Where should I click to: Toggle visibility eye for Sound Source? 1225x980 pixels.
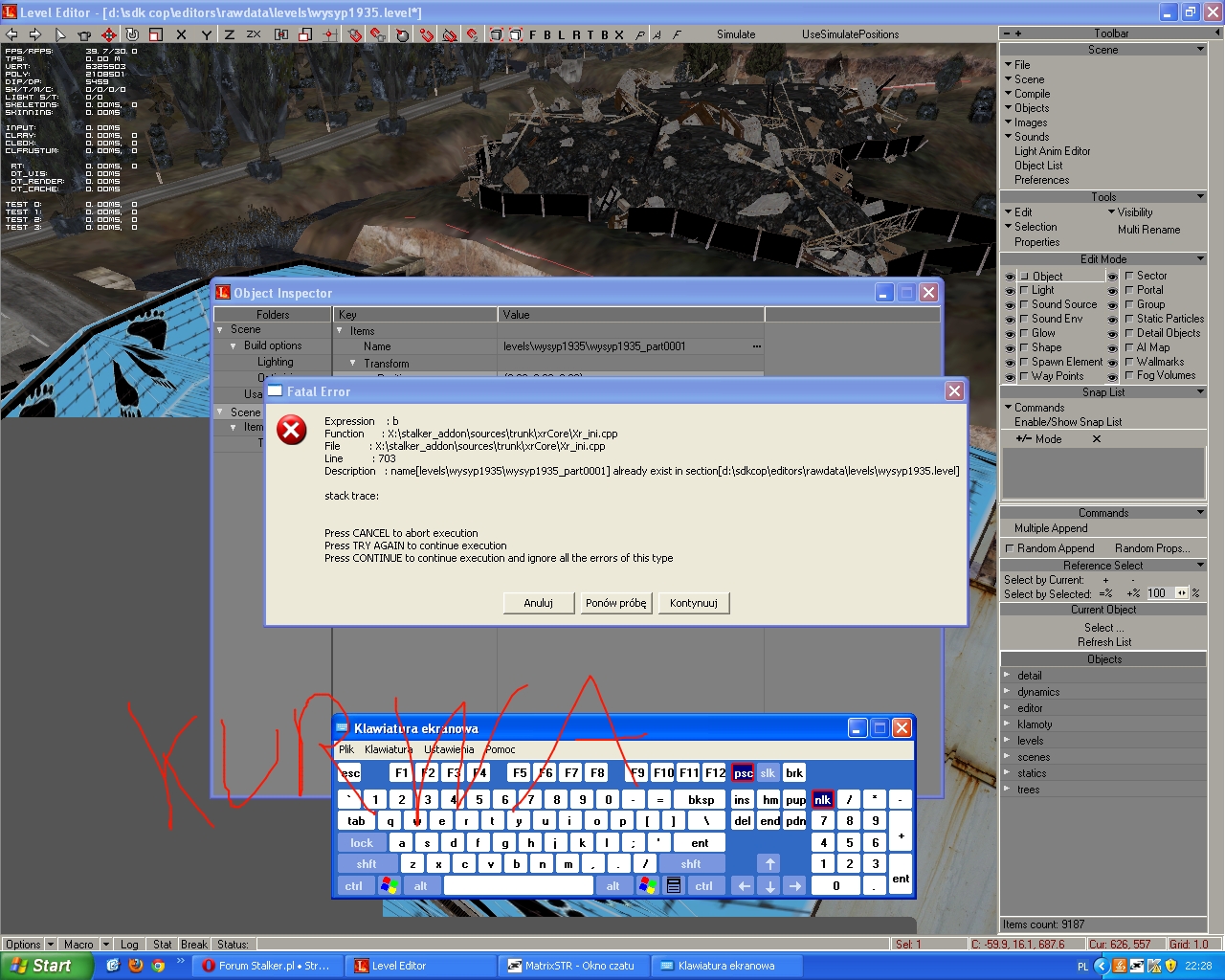(x=1010, y=305)
